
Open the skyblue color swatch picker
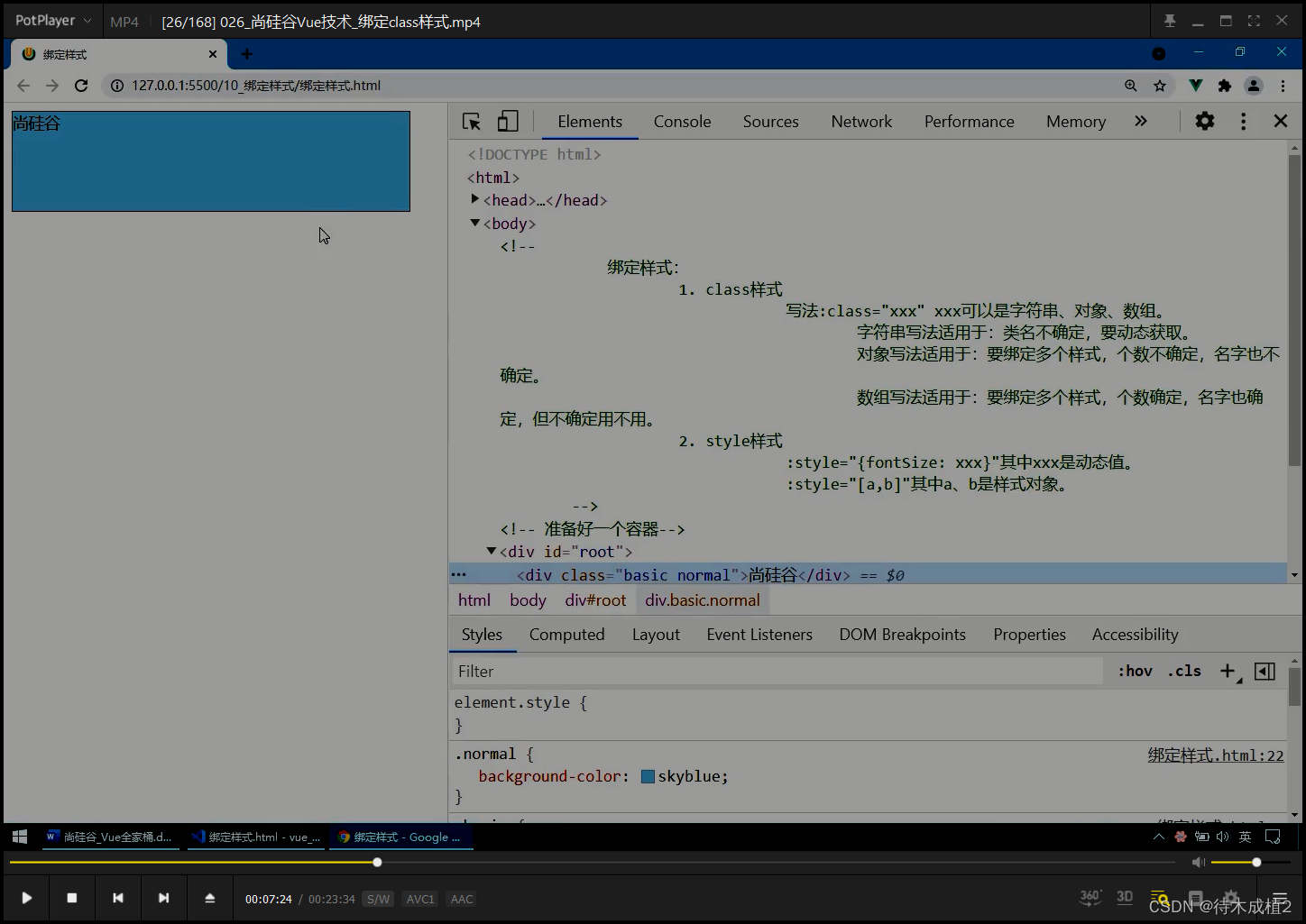point(648,776)
